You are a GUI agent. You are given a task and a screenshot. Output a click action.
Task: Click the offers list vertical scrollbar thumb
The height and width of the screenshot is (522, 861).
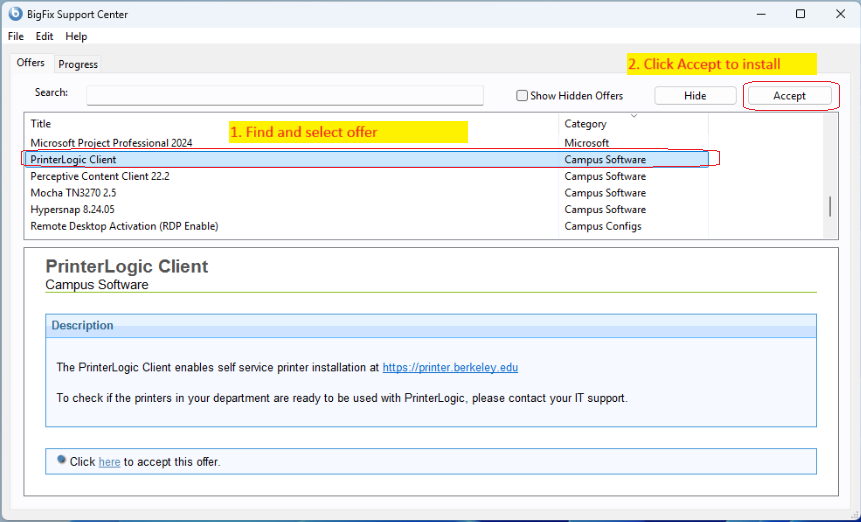click(x=830, y=206)
